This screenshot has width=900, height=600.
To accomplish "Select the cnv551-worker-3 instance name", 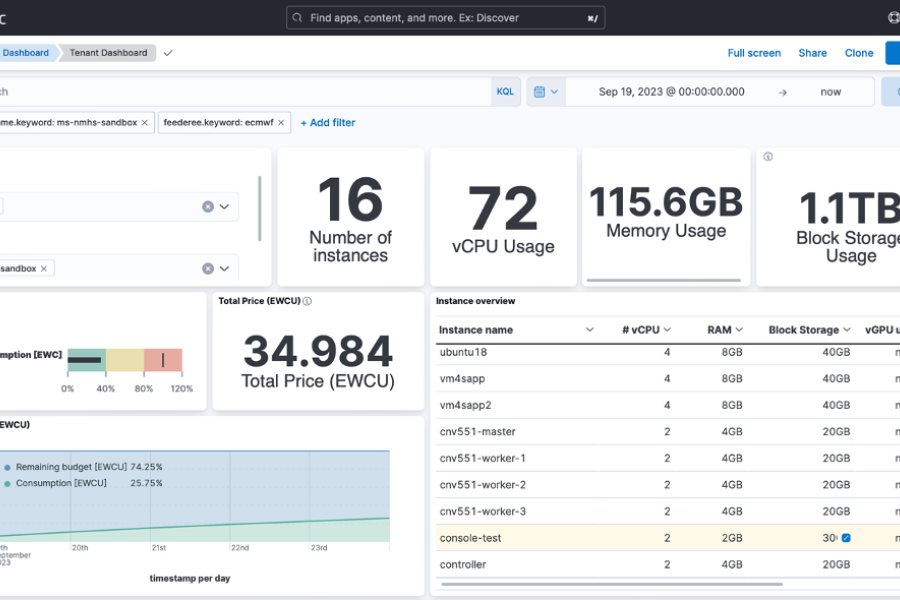I will pyautogui.click(x=483, y=511).
